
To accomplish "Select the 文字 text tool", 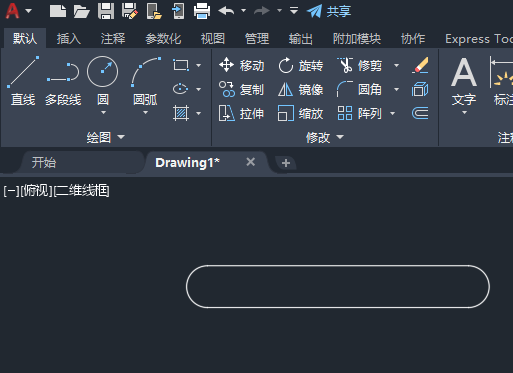I will 464,81.
